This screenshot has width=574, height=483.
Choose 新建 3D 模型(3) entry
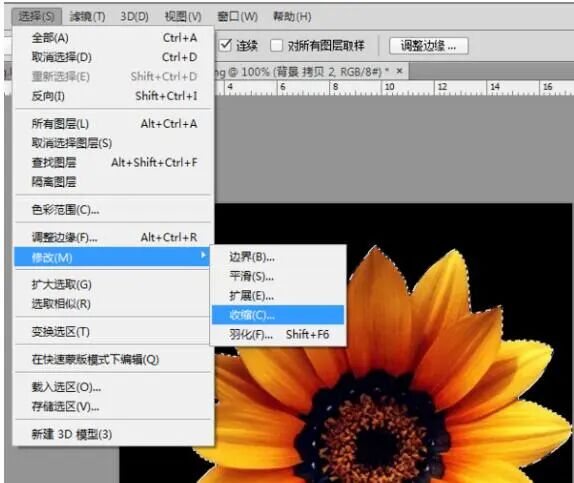[114, 434]
